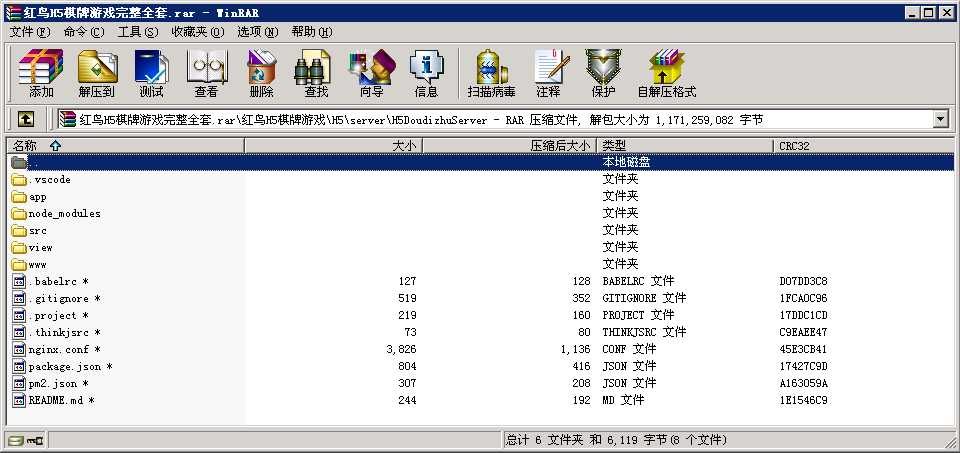Open the File (文件) menu
This screenshot has height=453, width=960.
pyautogui.click(x=29, y=32)
